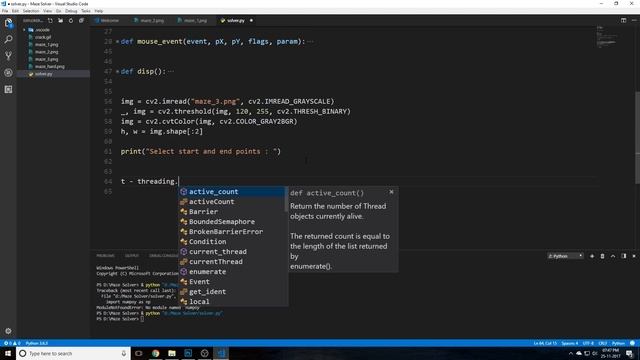640x360 pixels.
Task: Click Refresh icon in explorer header
Action: pos(71,20)
